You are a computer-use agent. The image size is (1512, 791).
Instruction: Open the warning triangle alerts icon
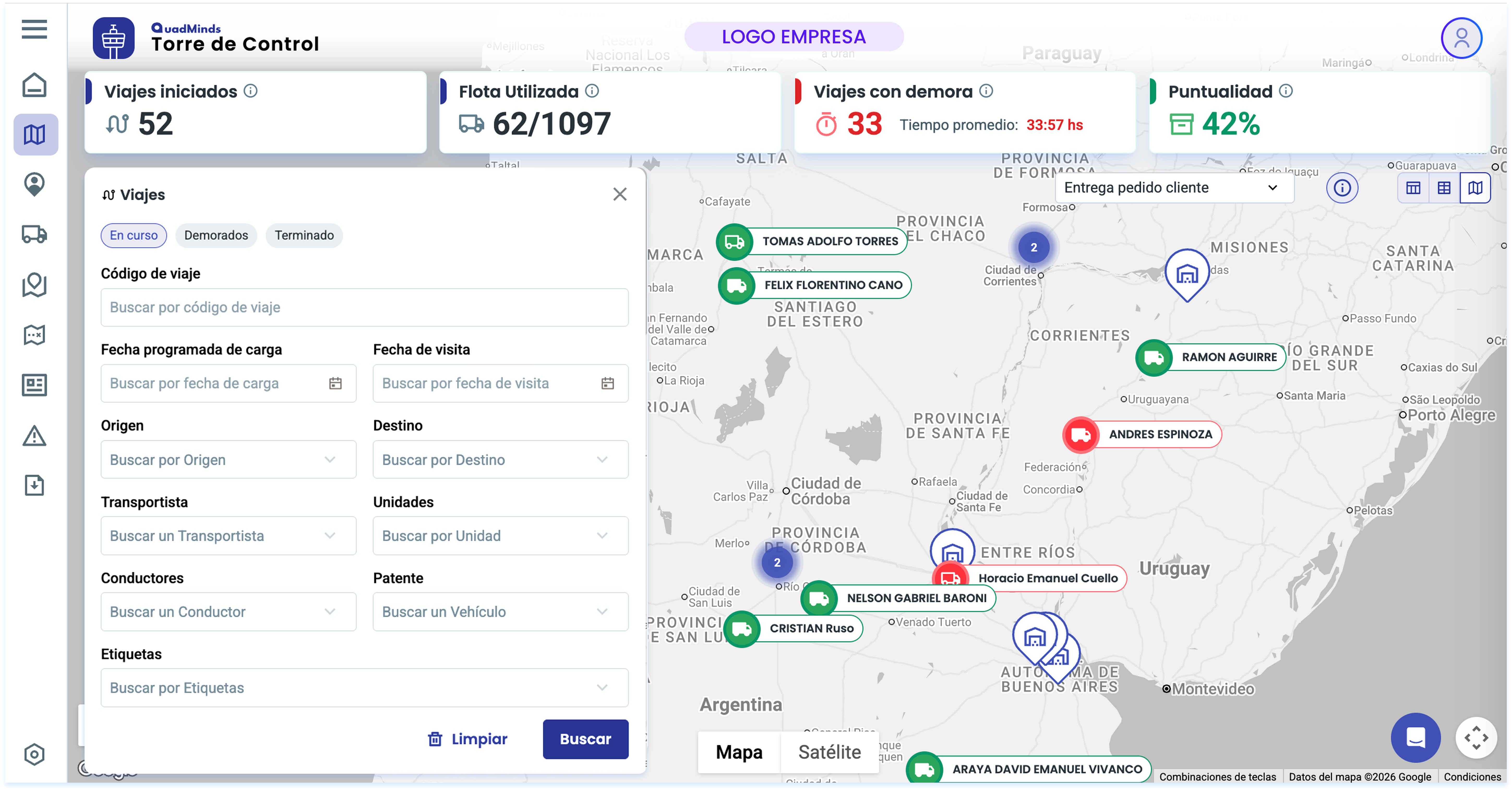click(34, 435)
